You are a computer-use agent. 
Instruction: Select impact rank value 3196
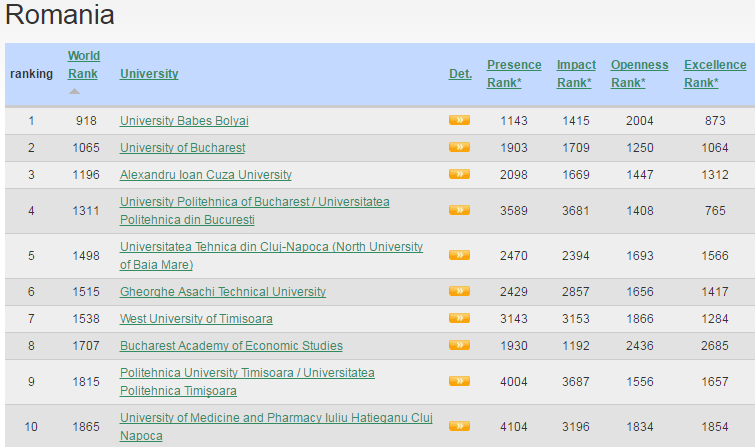pos(576,426)
